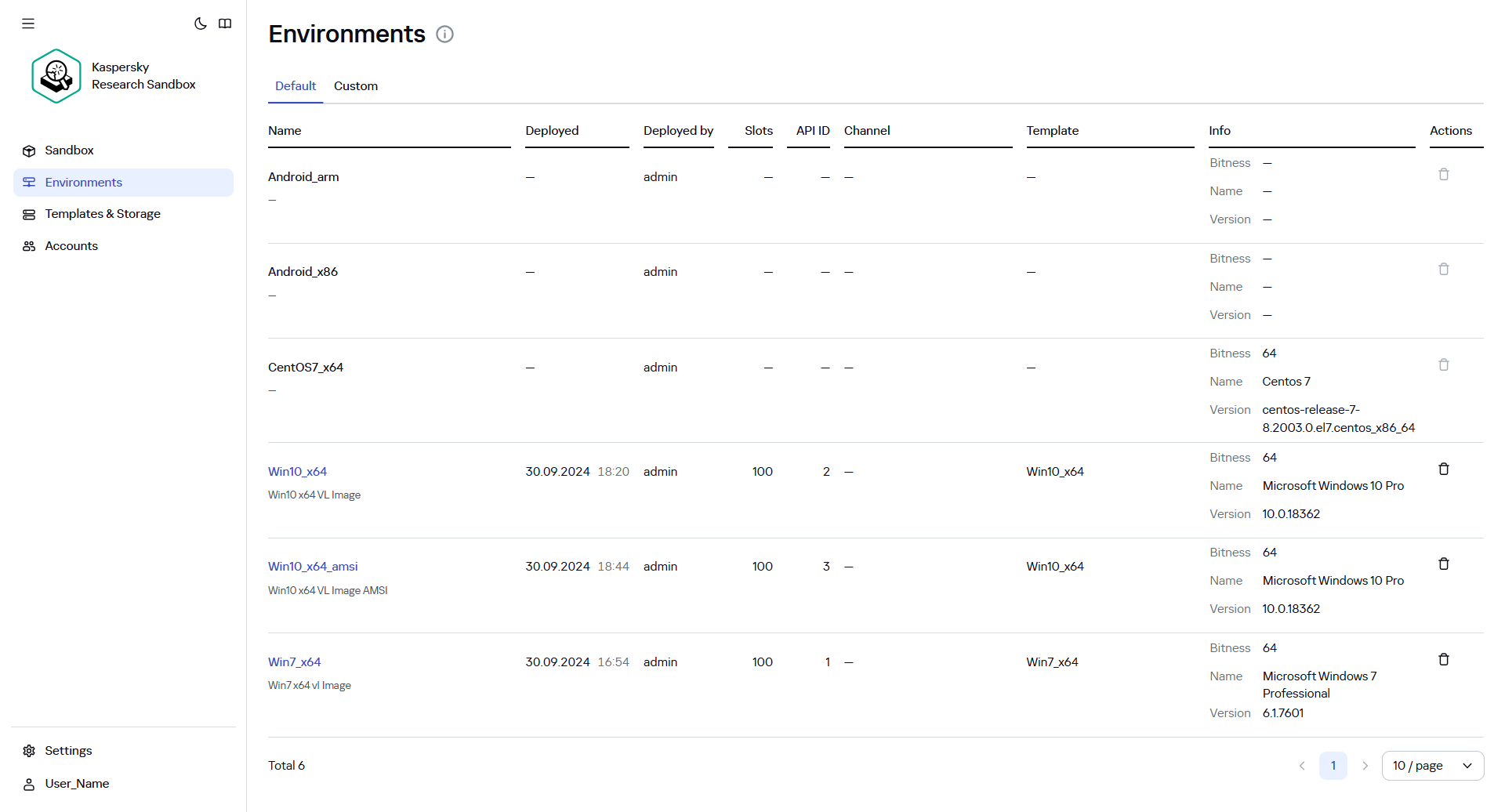Screen dimensions: 1505x812
Task: Open the Win10_x64 environment link
Action: (x=297, y=472)
